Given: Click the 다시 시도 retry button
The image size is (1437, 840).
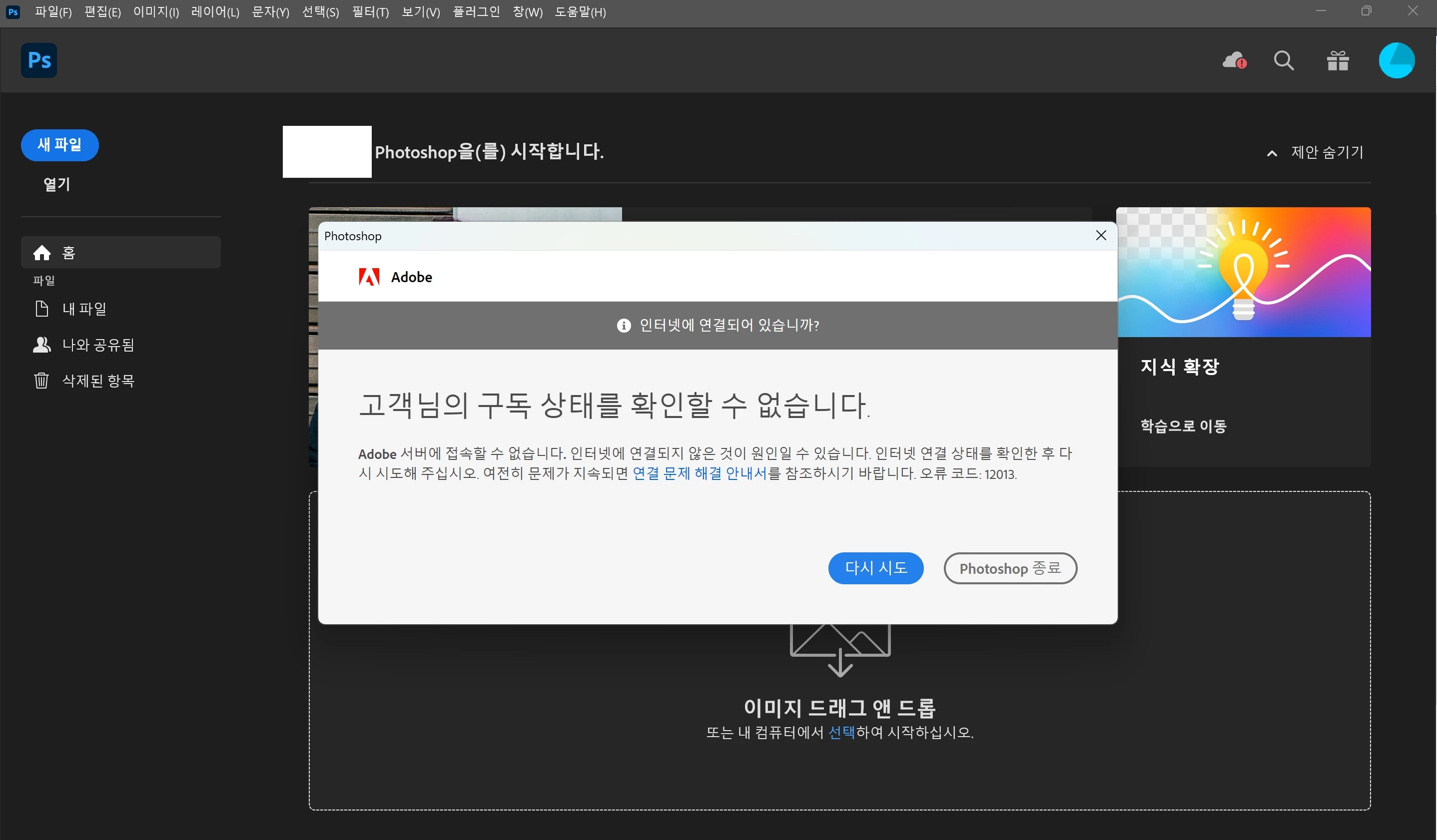Looking at the screenshot, I should click(x=875, y=568).
